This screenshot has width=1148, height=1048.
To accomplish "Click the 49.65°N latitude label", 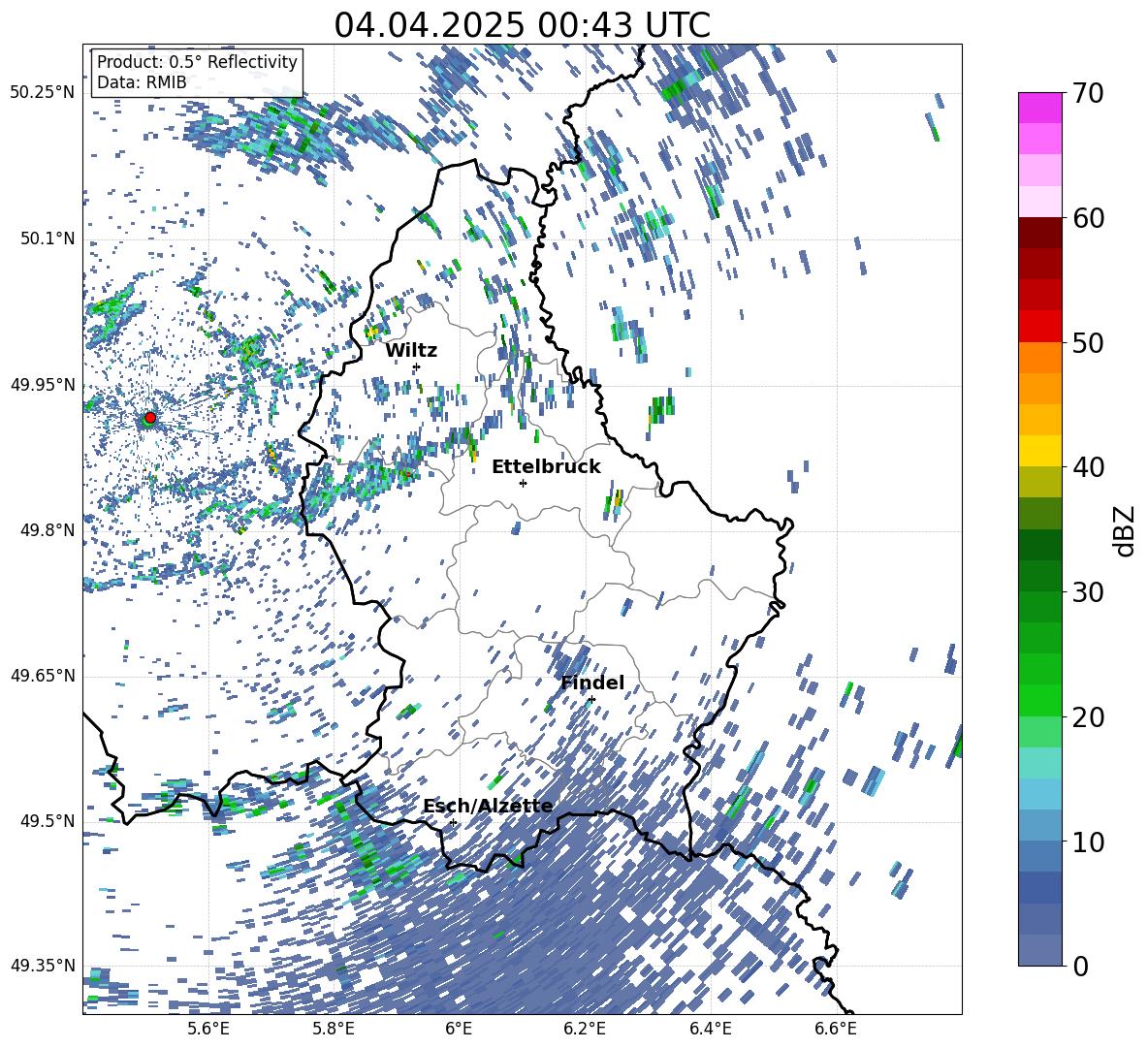I will (x=43, y=675).
